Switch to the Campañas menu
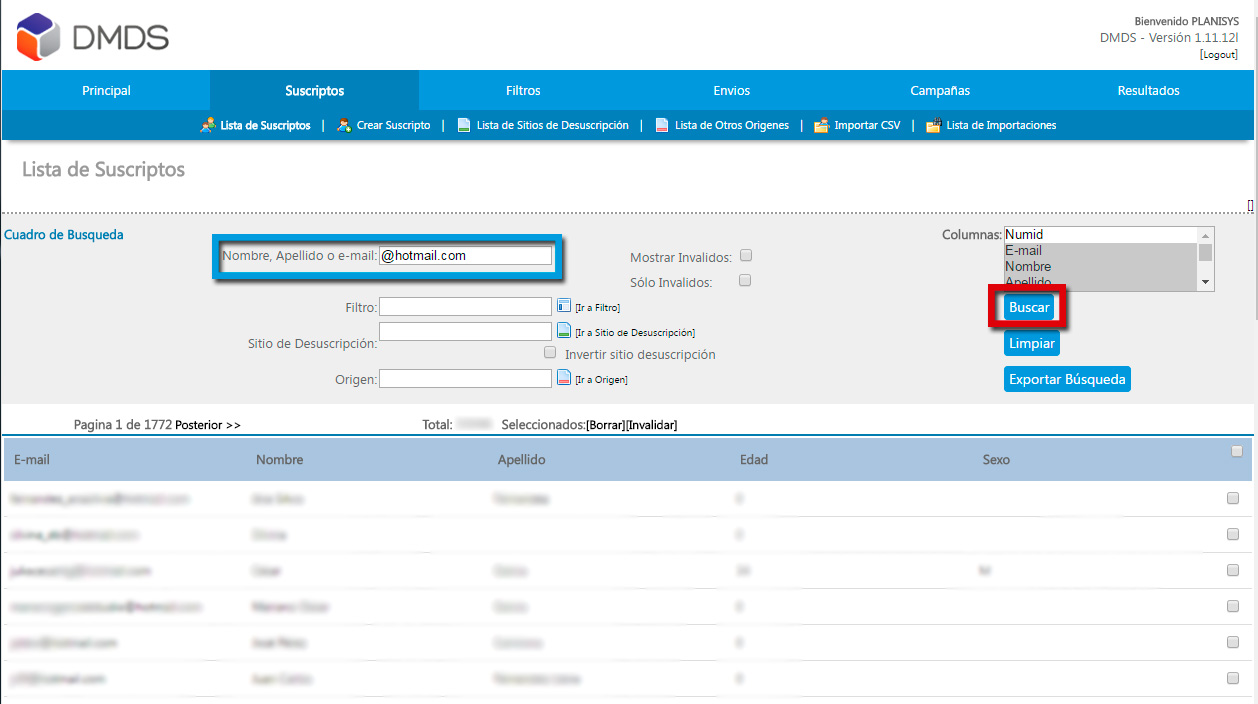The height and width of the screenshot is (704, 1258). tap(940, 90)
